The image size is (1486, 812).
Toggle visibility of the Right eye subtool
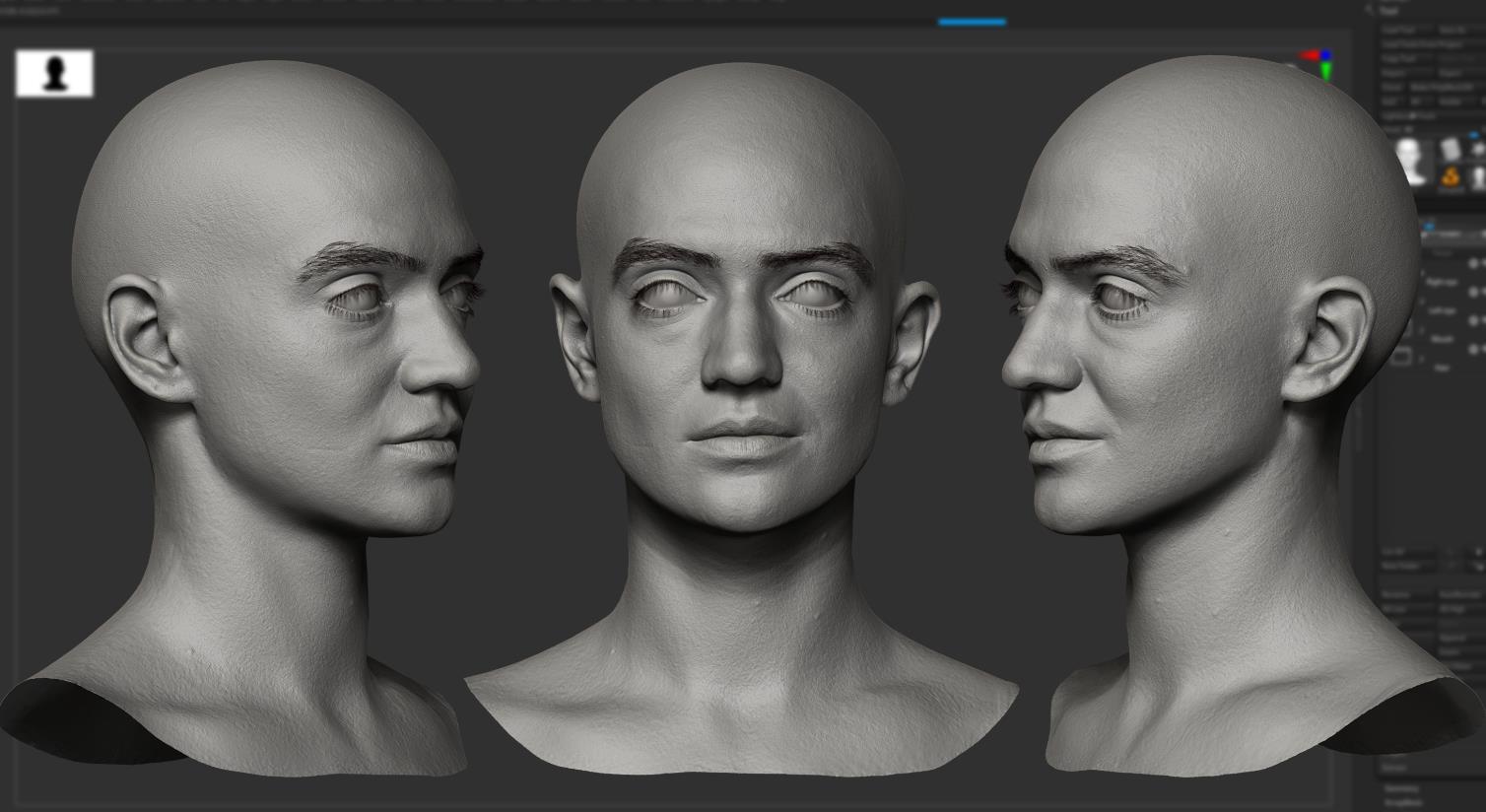(1475, 263)
